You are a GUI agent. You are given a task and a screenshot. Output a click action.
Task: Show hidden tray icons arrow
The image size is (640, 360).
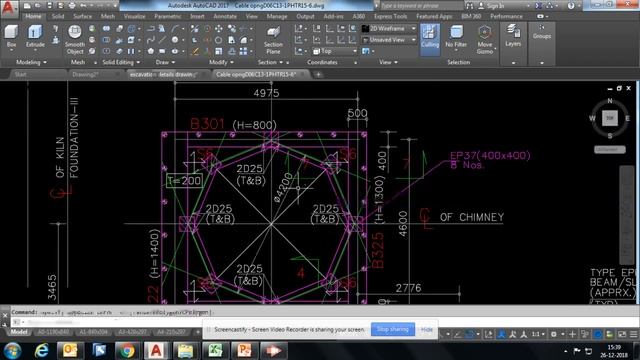coord(565,351)
